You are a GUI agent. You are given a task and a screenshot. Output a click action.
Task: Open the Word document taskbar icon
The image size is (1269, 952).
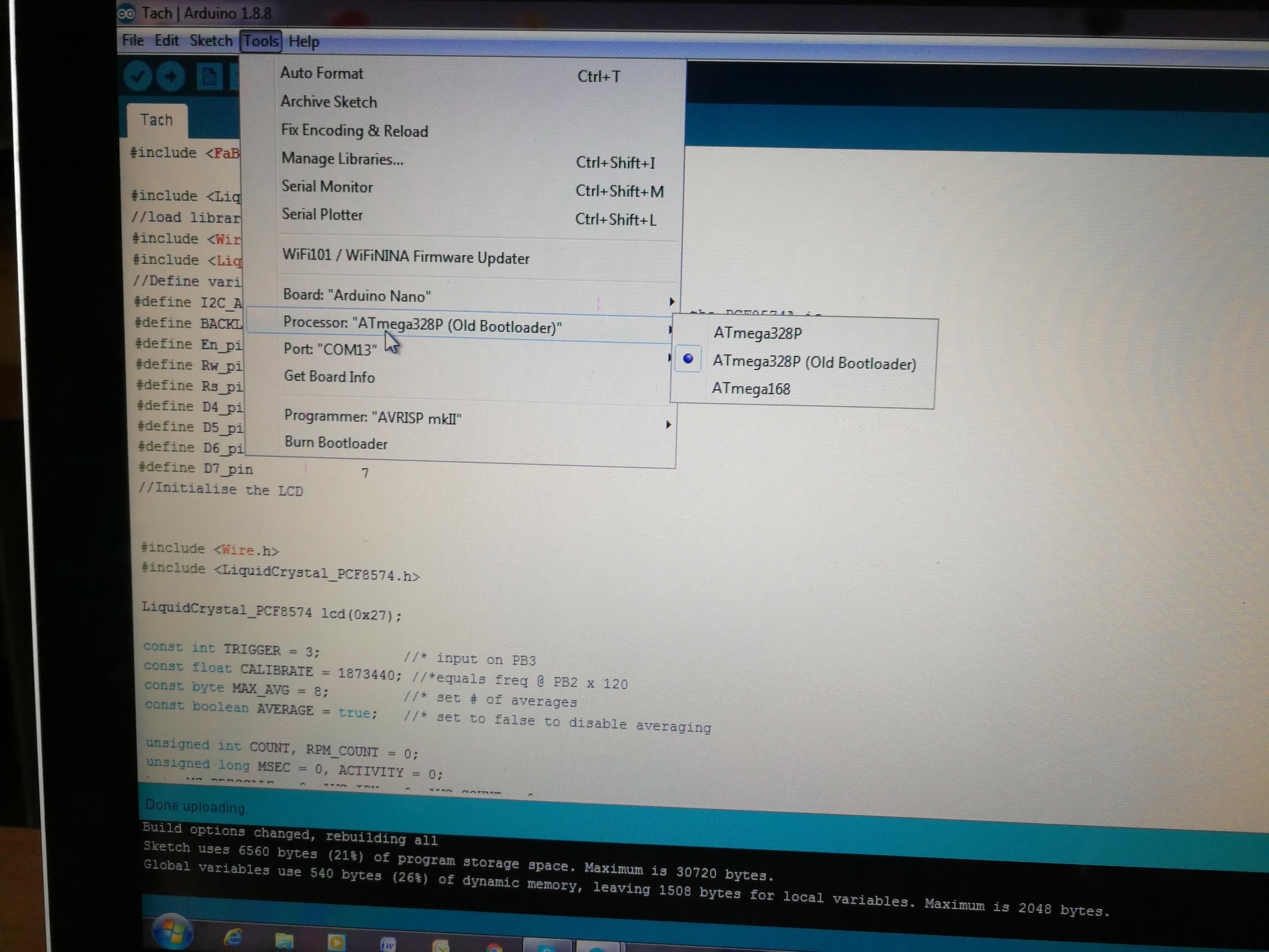[389, 944]
